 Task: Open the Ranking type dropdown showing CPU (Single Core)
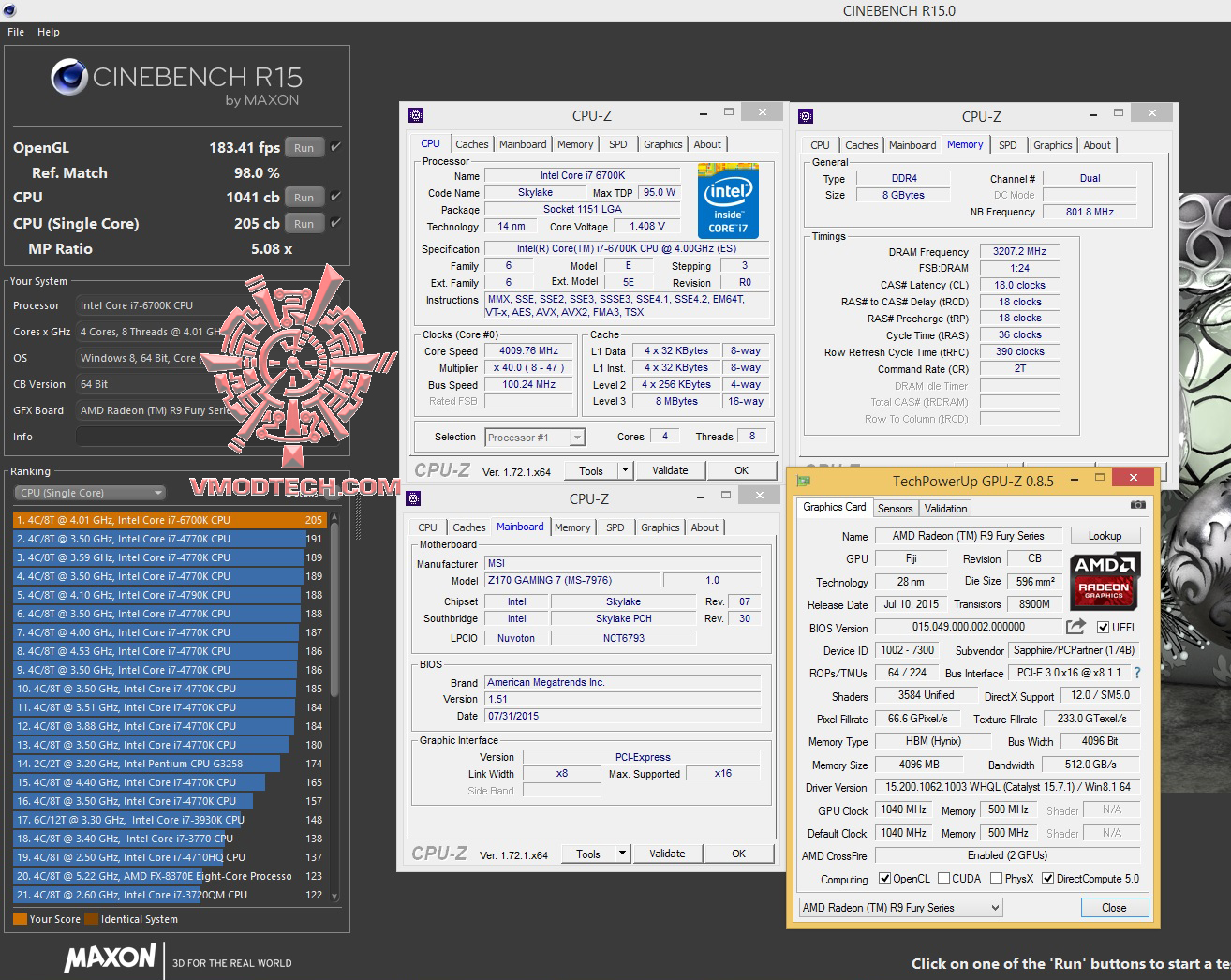point(90,493)
